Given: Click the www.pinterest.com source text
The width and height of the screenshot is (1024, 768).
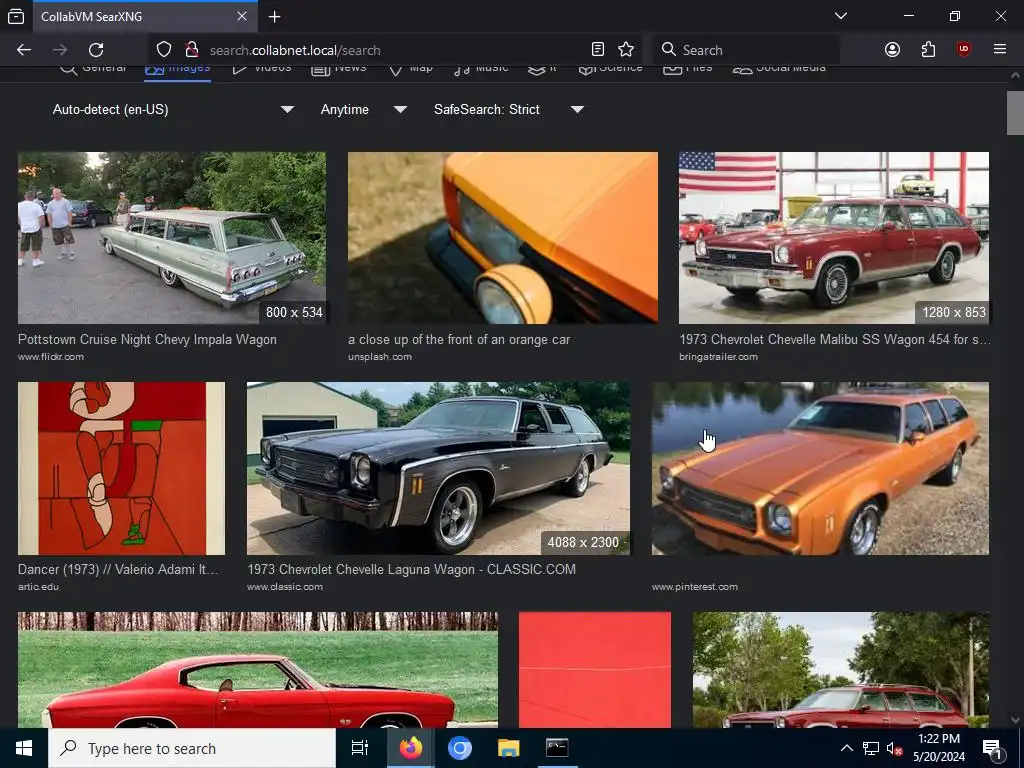Looking at the screenshot, I should point(695,586).
